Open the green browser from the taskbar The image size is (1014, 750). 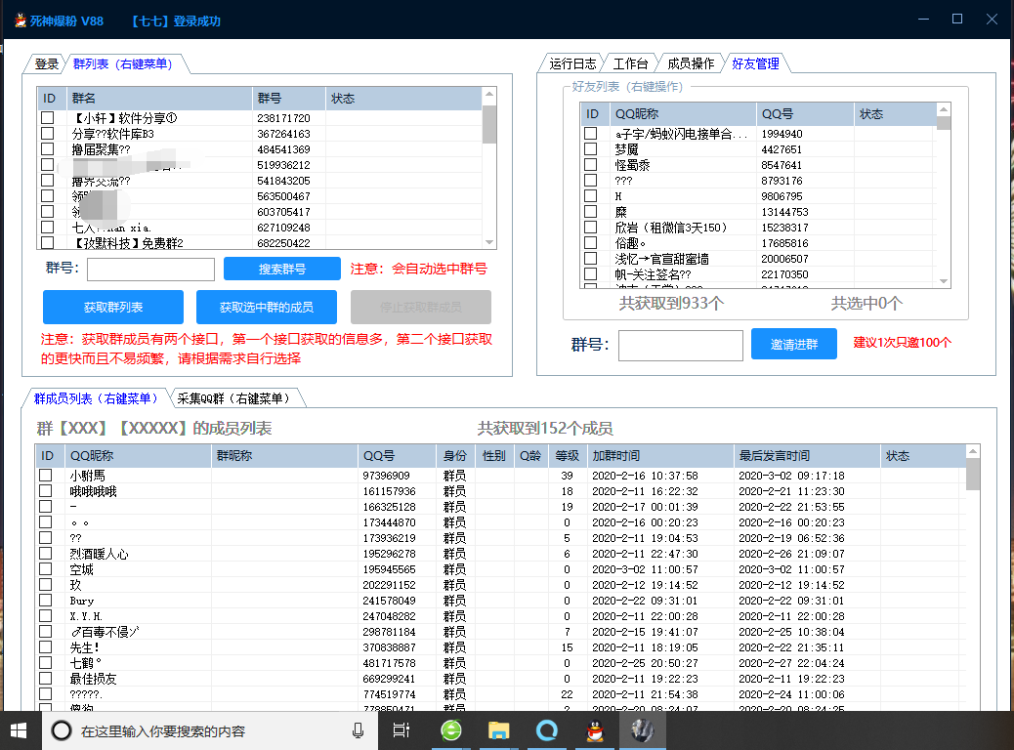451,731
